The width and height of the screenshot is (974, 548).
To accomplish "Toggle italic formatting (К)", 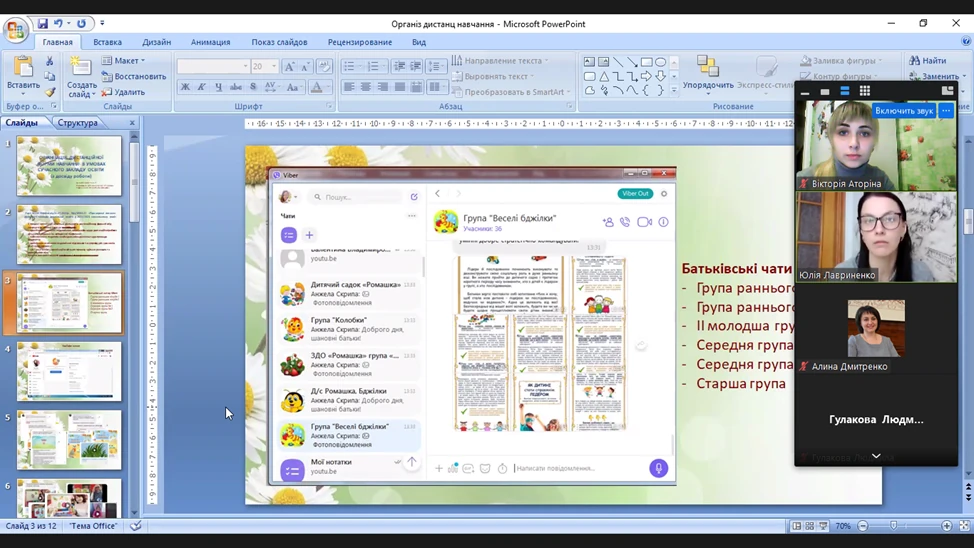I will click(x=201, y=88).
